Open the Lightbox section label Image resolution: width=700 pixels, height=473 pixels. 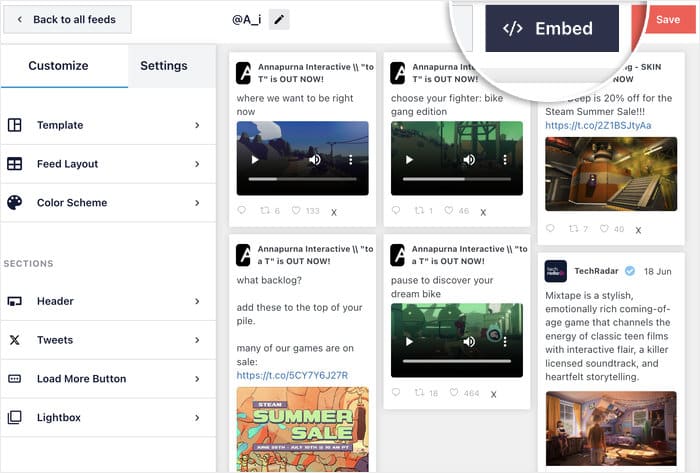pyautogui.click(x=59, y=418)
